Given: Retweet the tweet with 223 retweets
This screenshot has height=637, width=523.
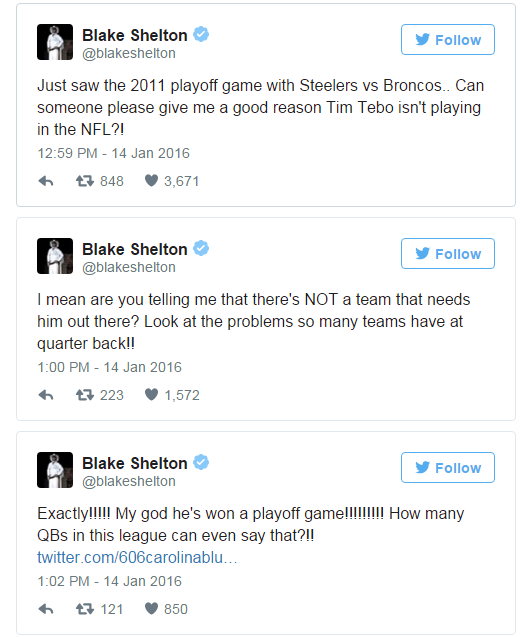Looking at the screenshot, I should [x=85, y=395].
